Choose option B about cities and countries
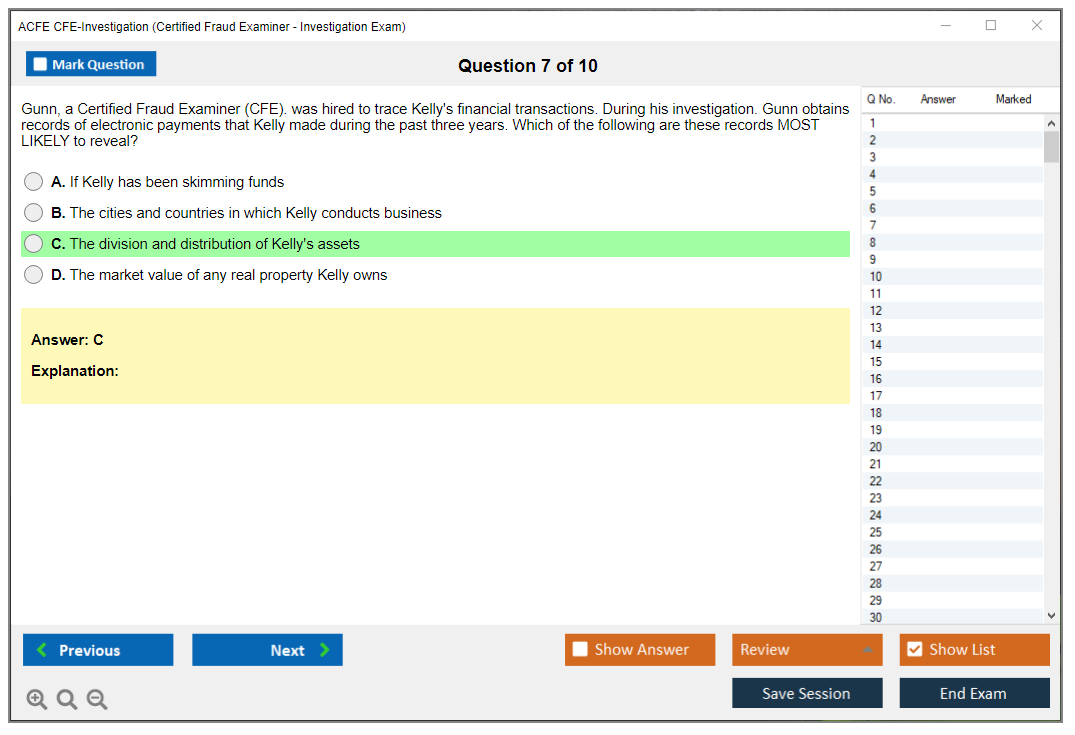 point(34,213)
